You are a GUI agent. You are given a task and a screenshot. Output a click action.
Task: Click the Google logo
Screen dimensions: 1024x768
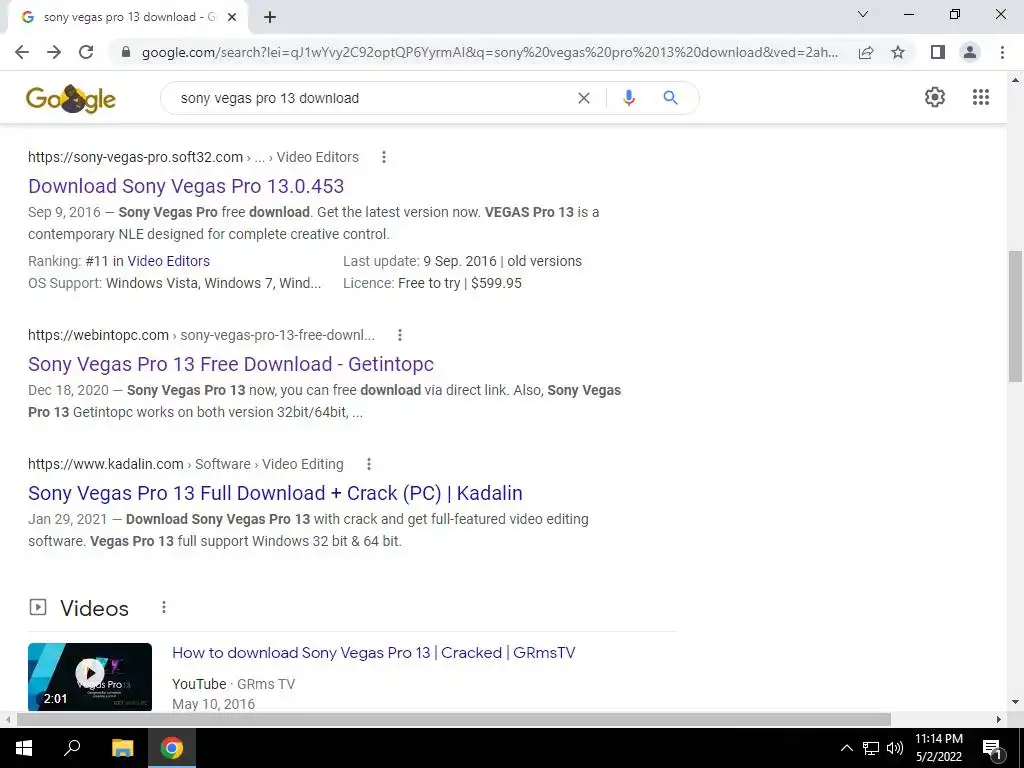click(x=71, y=99)
